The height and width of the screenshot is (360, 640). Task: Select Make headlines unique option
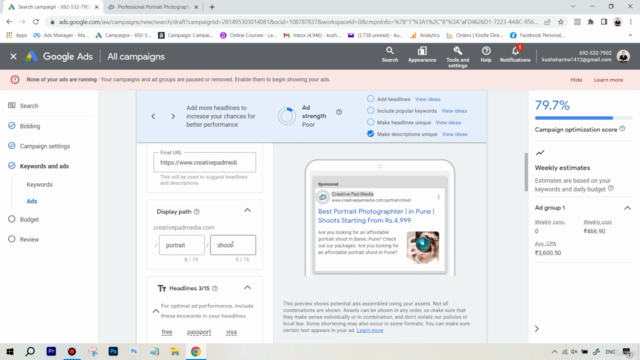(x=370, y=122)
